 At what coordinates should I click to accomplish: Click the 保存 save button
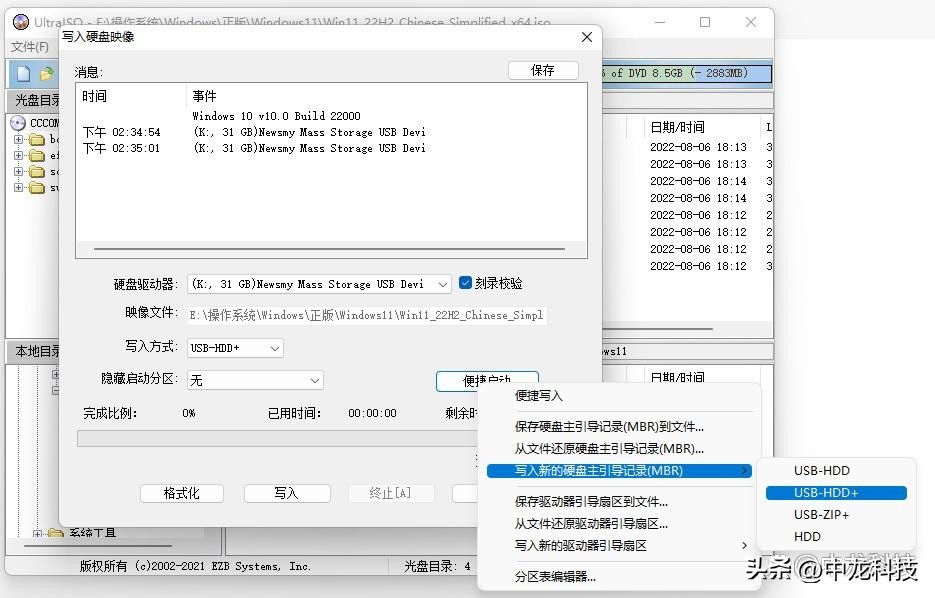[545, 70]
